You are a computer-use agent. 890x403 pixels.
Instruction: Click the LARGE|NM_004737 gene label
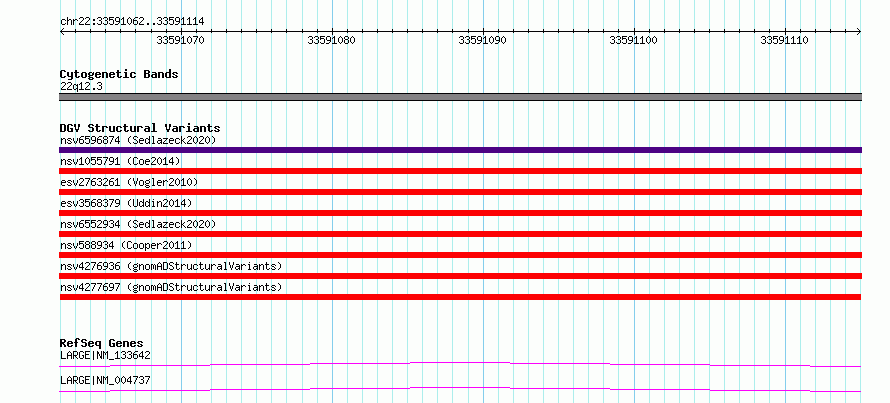click(x=105, y=380)
